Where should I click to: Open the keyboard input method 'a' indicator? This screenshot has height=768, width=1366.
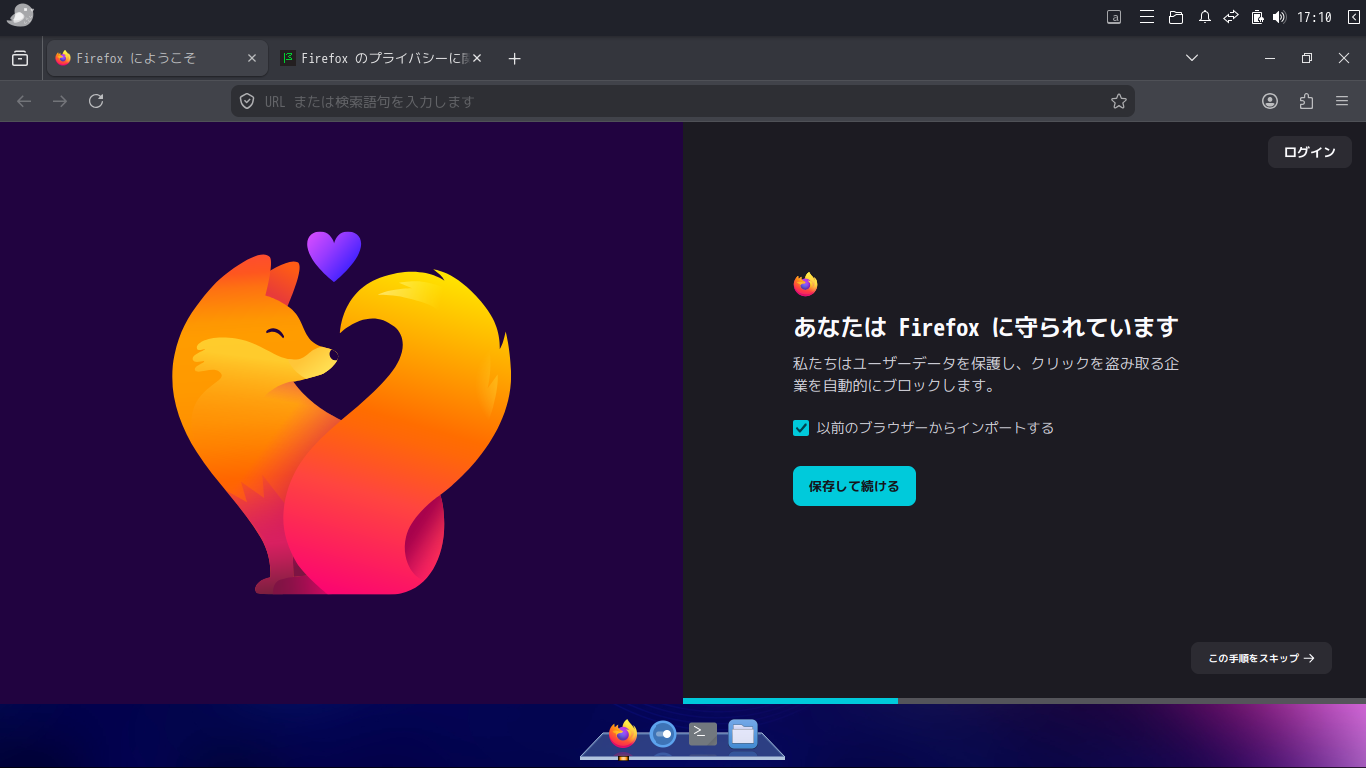1114,17
